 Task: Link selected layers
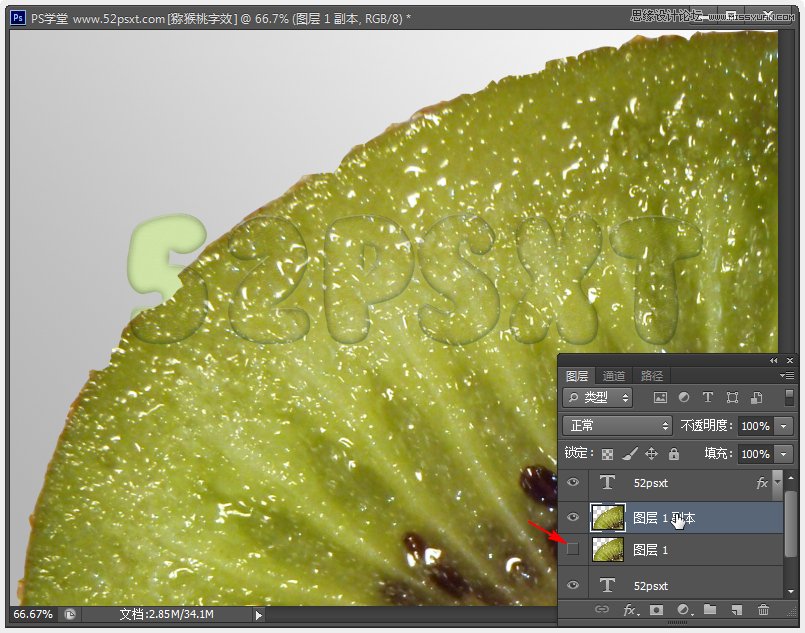(604, 609)
